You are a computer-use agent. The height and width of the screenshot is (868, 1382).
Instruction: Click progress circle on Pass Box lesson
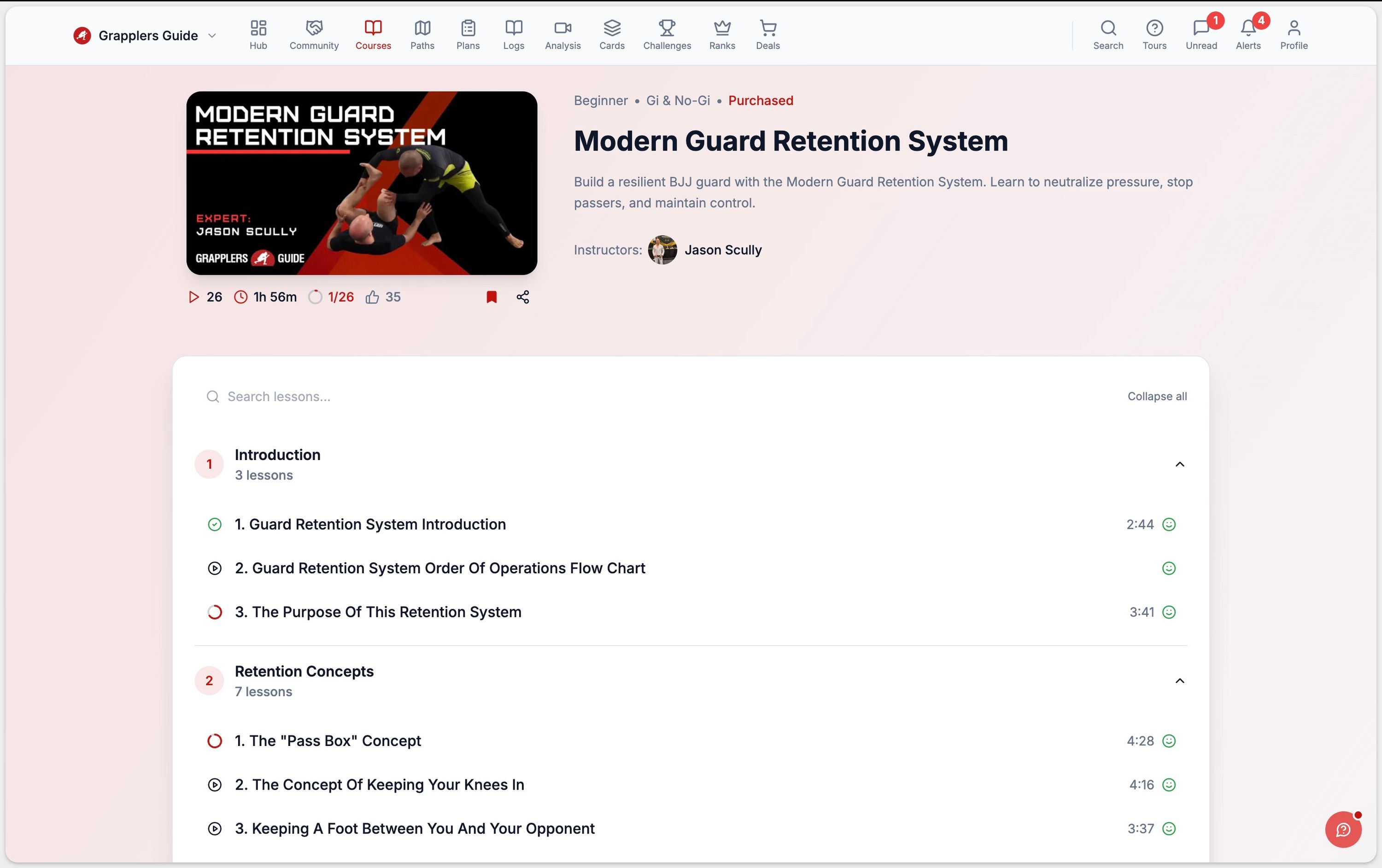pyautogui.click(x=215, y=740)
